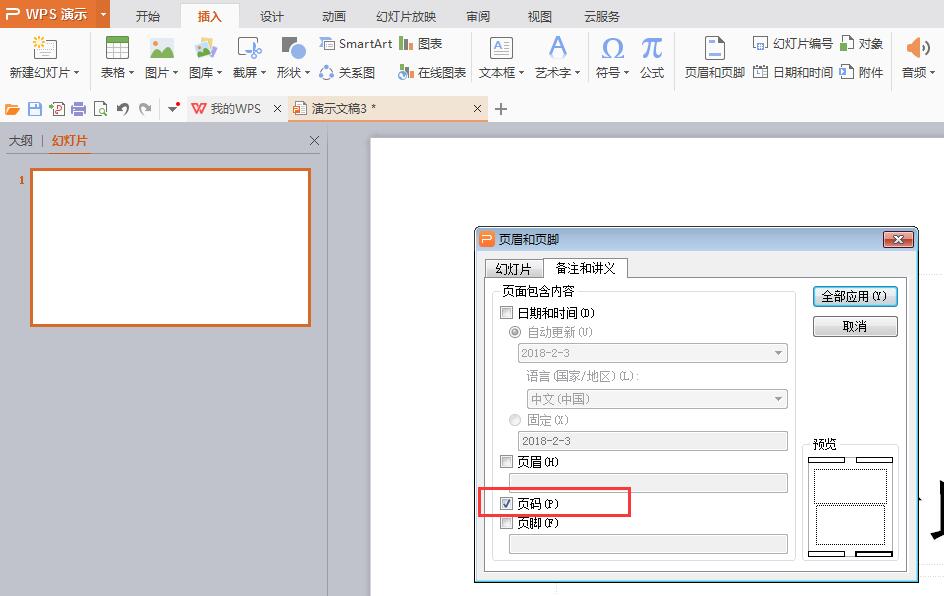Open the quick access toolbar customize arrow
944x596 pixels.
pyautogui.click(x=173, y=108)
